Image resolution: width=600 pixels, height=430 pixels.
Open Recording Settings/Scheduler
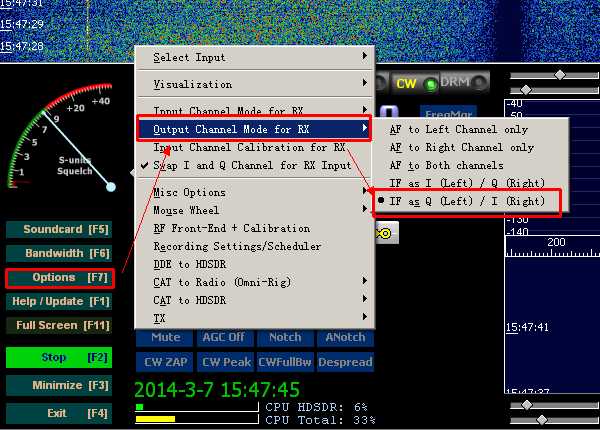tap(254, 246)
